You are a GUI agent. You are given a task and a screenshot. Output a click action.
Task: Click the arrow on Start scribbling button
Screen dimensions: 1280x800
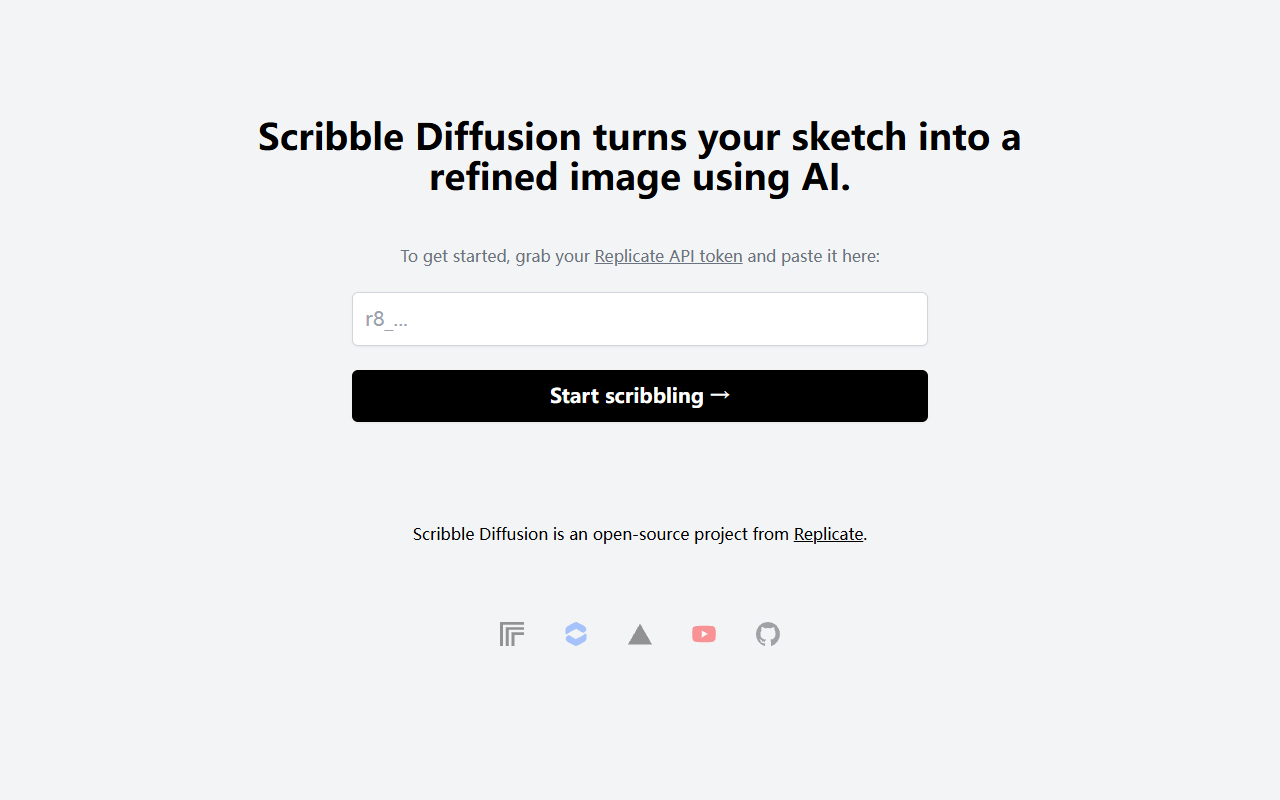coord(720,395)
